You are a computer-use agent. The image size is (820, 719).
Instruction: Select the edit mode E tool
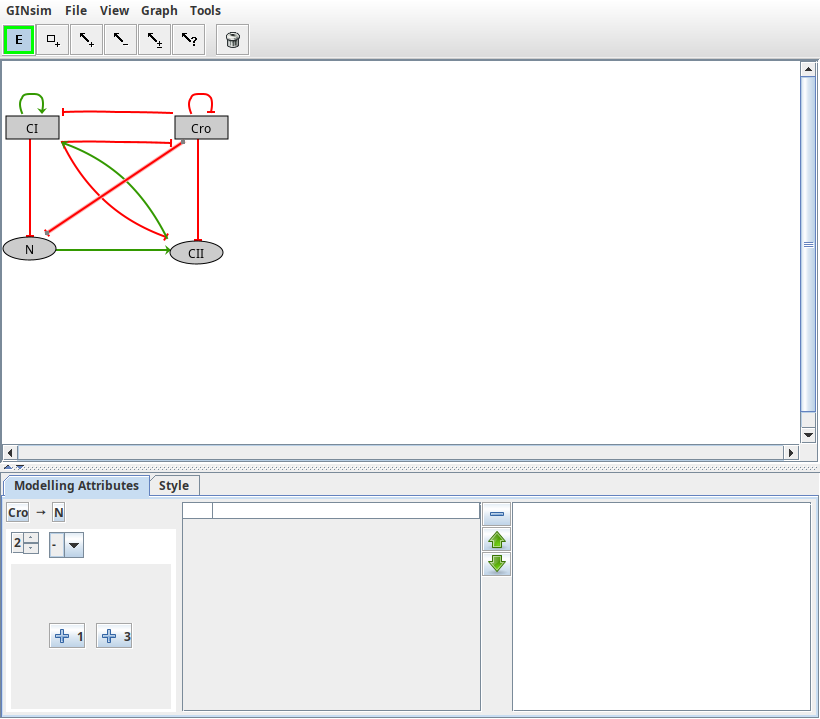coord(18,39)
